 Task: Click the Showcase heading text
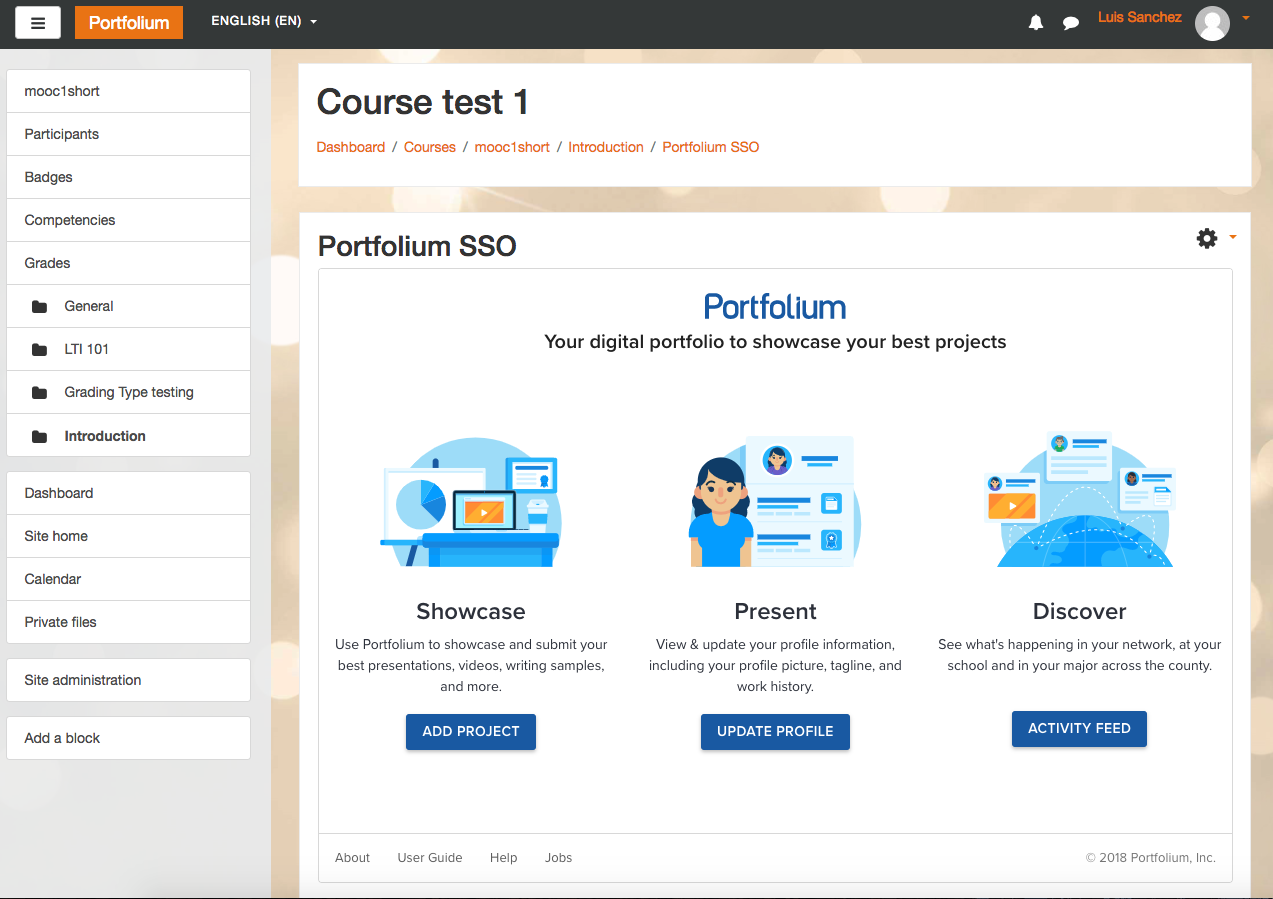(x=471, y=611)
